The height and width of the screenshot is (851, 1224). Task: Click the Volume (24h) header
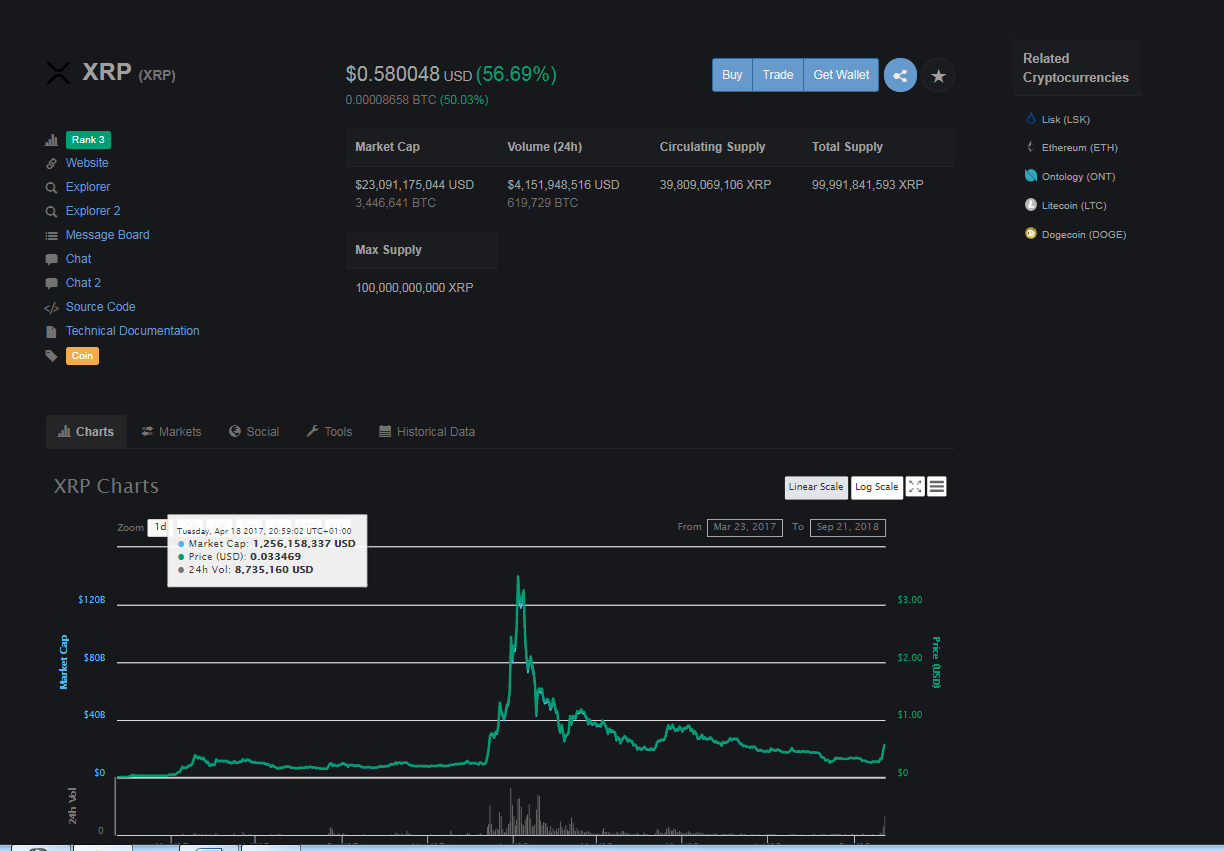(545, 147)
